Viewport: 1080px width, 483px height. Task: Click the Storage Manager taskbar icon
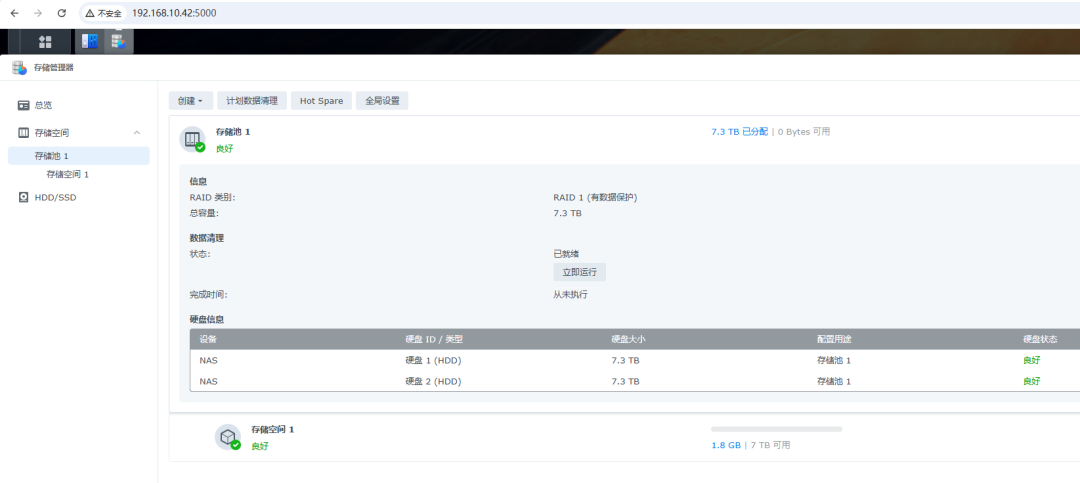point(119,41)
